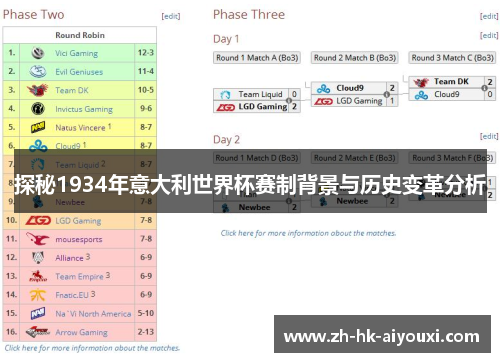Image resolution: width=500 pixels, height=362 pixels.
Task: Click the Natus Vincere logo
Action: pyautogui.click(x=38, y=127)
